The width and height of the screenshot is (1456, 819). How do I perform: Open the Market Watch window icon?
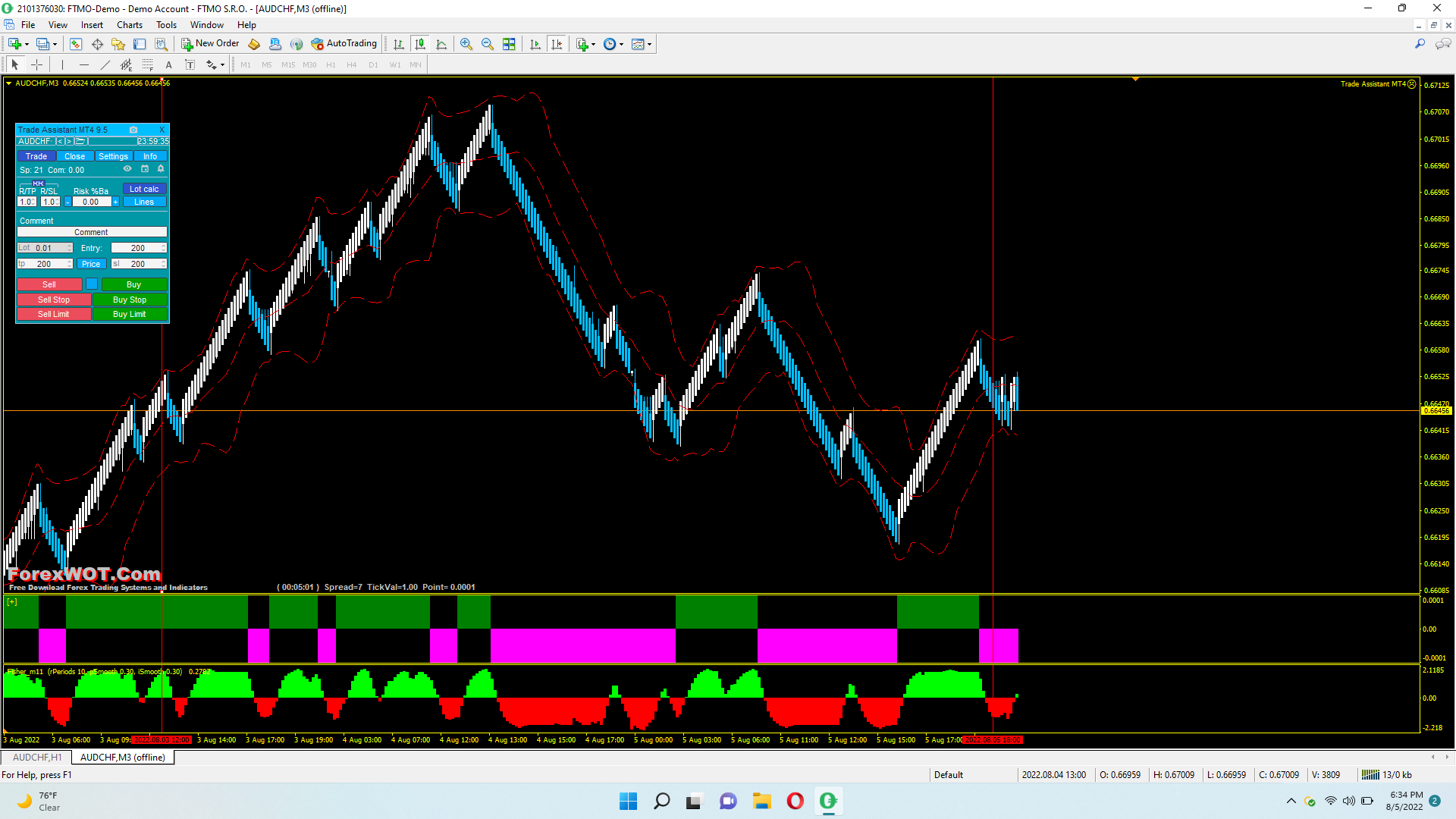pyautogui.click(x=75, y=44)
